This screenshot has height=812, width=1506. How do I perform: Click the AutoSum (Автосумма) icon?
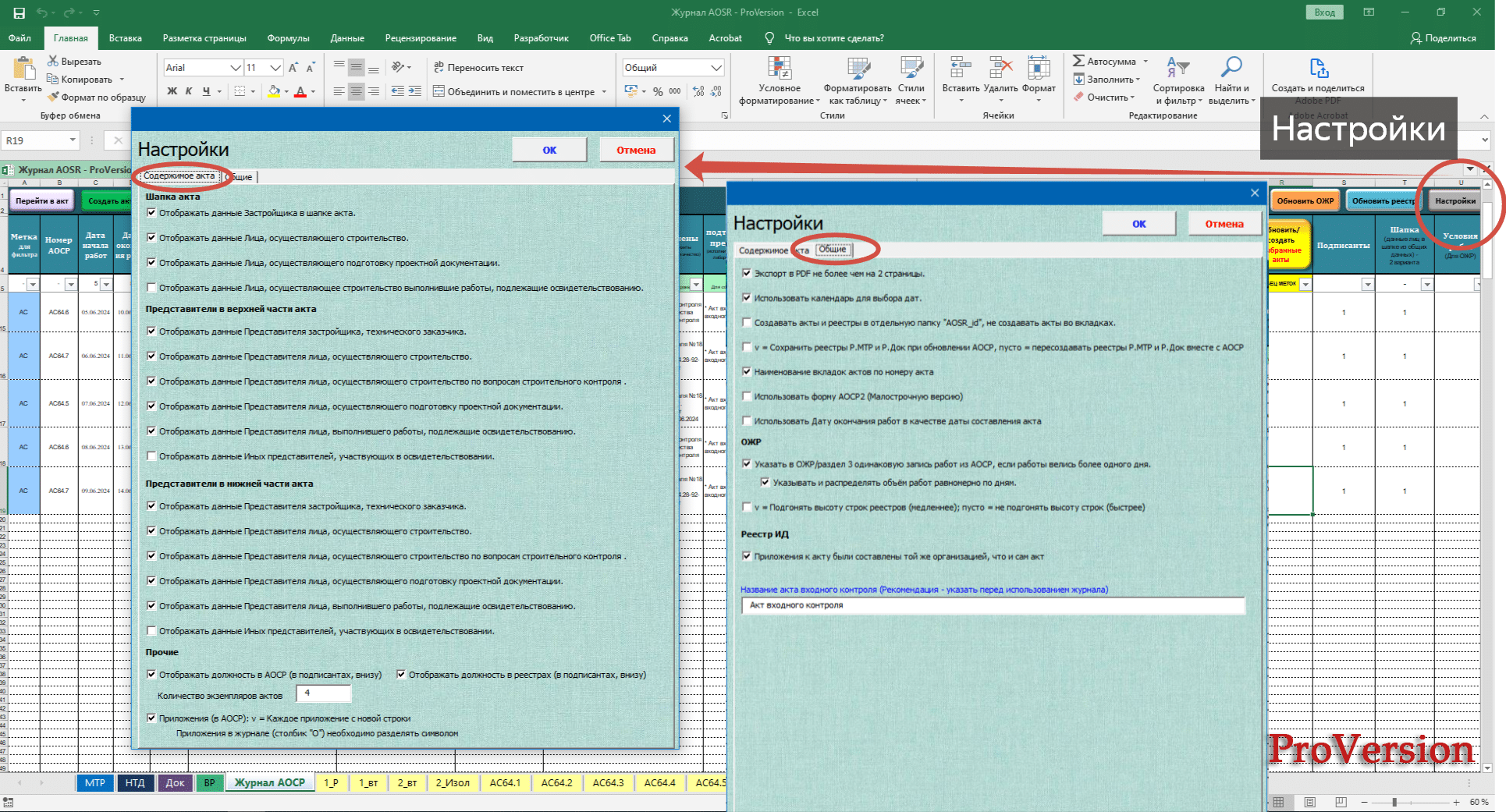click(1079, 61)
